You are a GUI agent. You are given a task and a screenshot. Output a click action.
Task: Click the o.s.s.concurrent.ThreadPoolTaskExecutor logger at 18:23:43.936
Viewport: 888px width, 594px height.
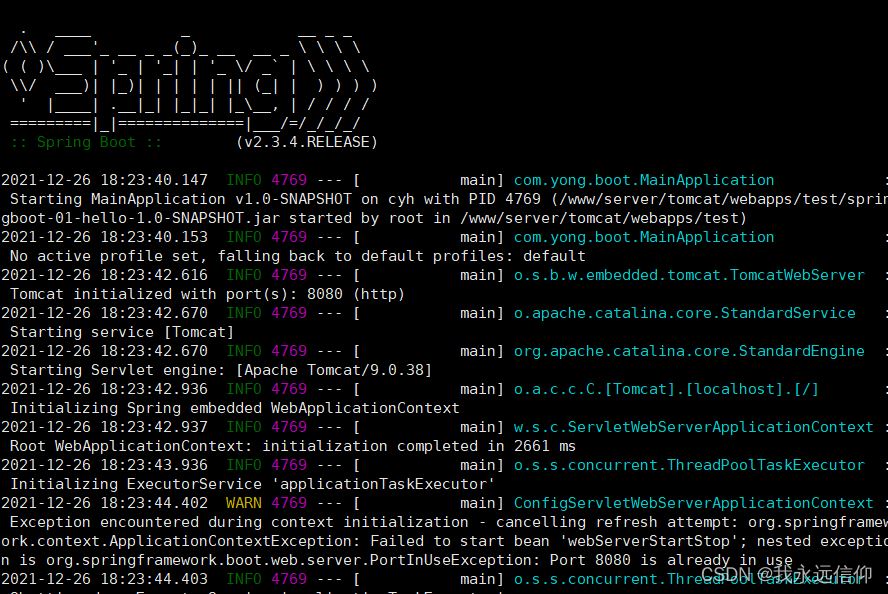pos(689,465)
